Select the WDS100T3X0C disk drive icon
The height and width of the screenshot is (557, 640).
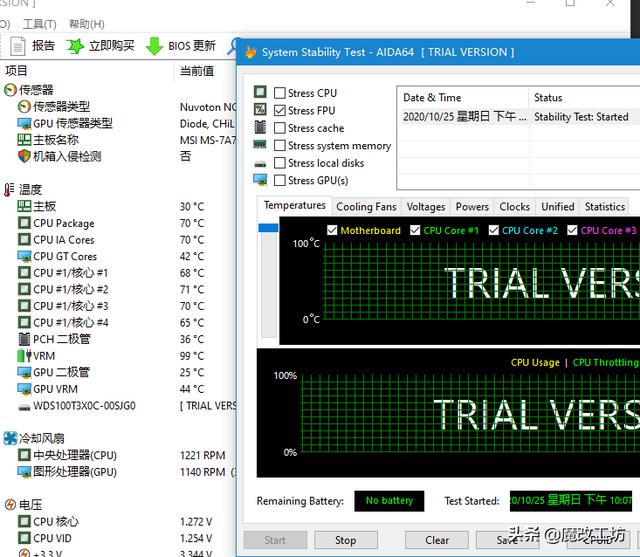[24, 406]
